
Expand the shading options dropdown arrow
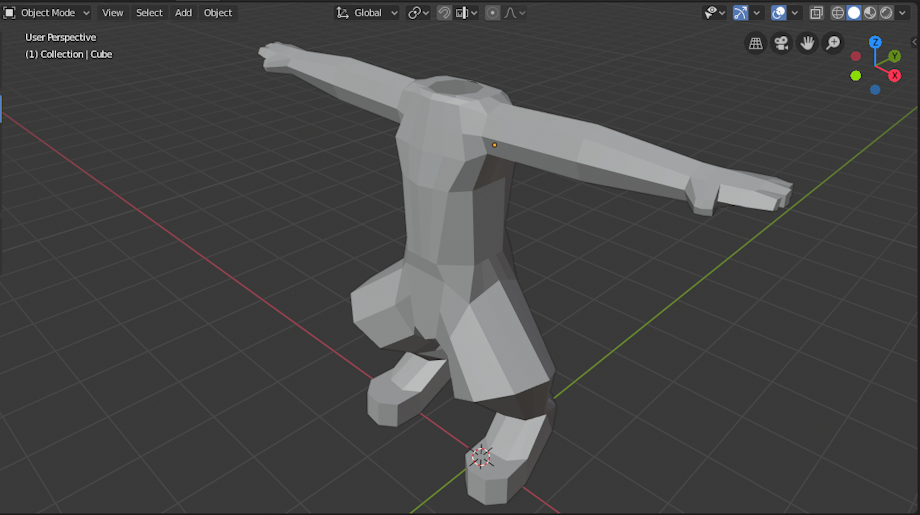point(902,12)
